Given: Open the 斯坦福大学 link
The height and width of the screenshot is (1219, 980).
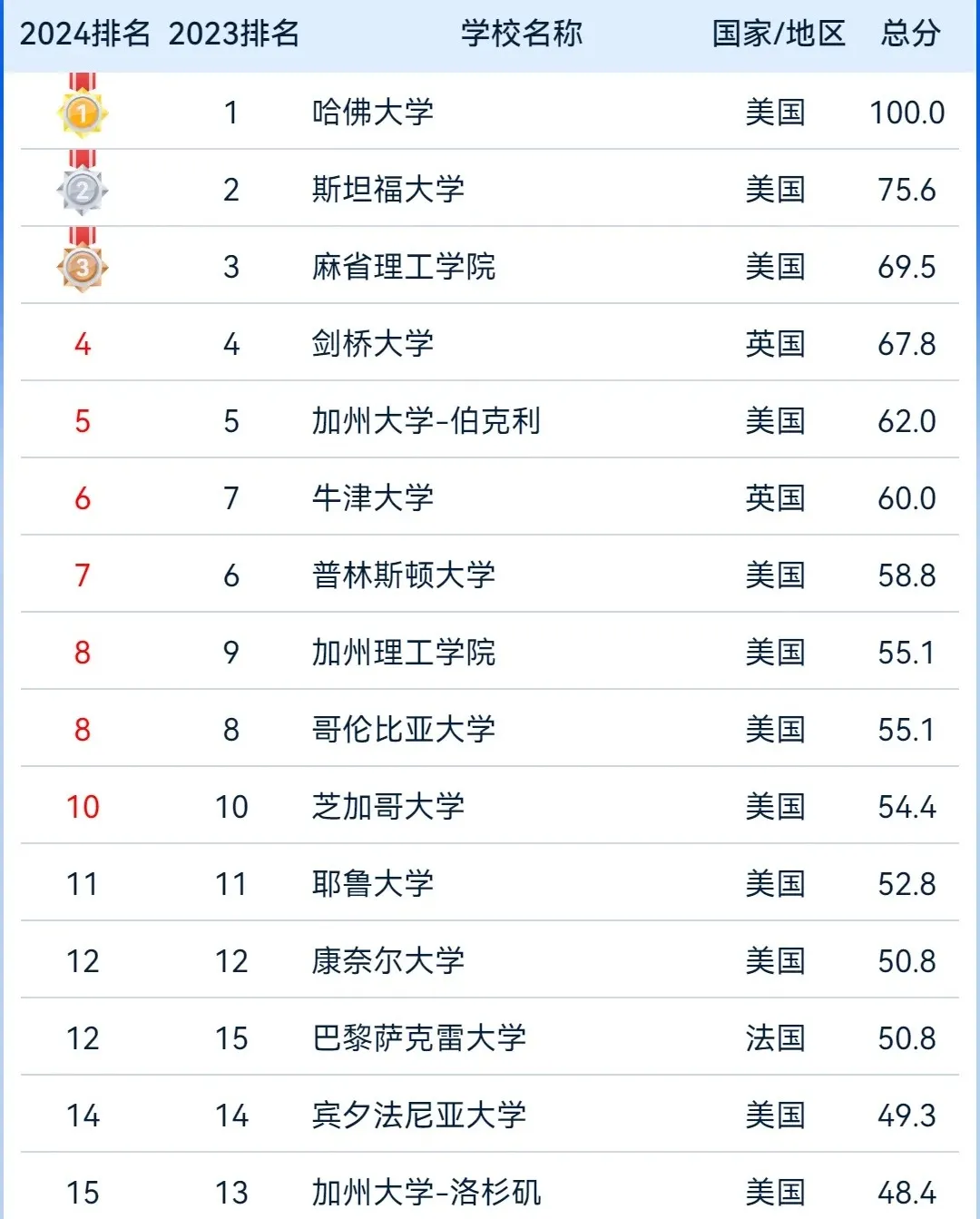Looking at the screenshot, I should click(388, 190).
